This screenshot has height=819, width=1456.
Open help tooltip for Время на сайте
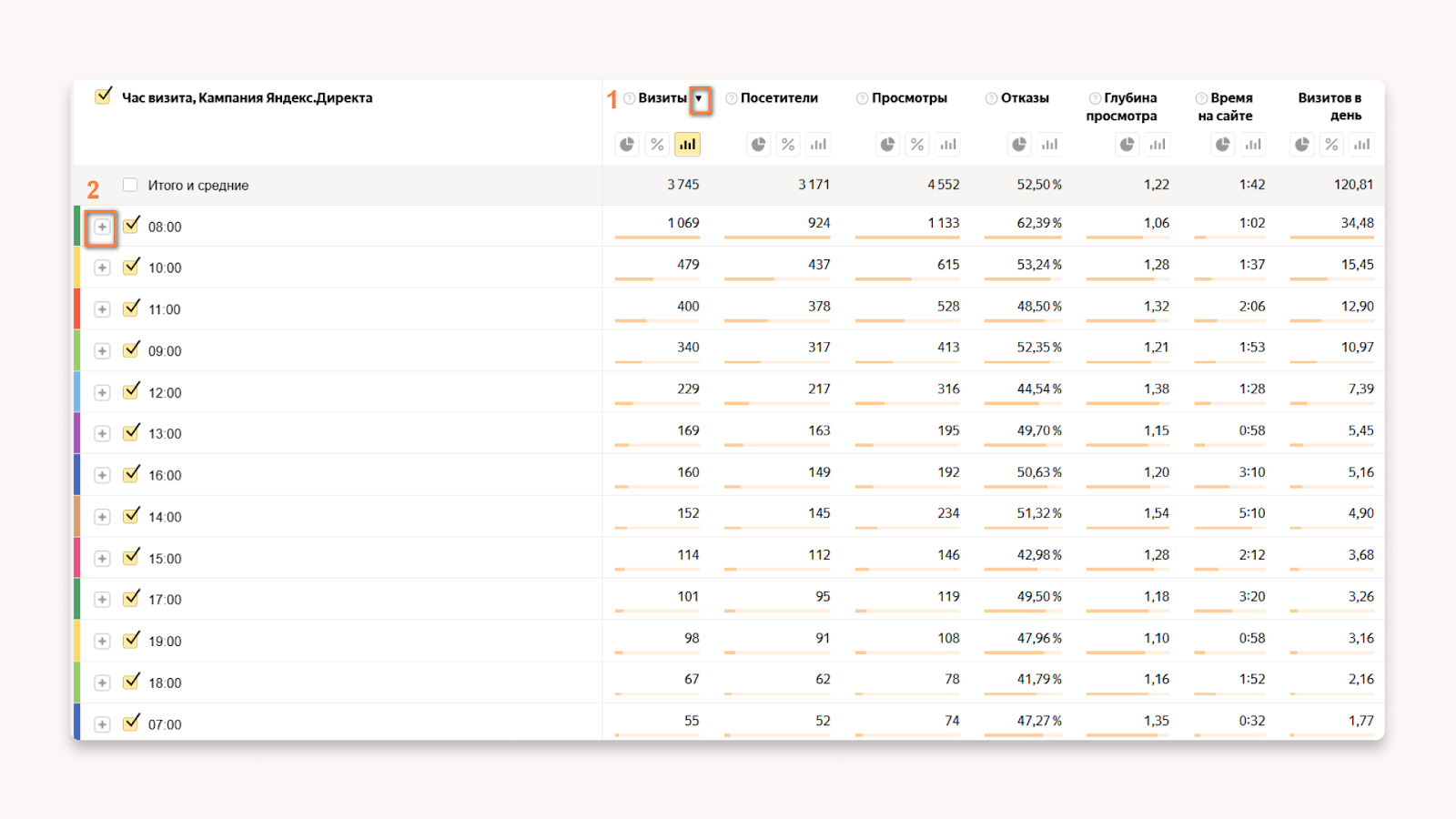[x=1201, y=98]
